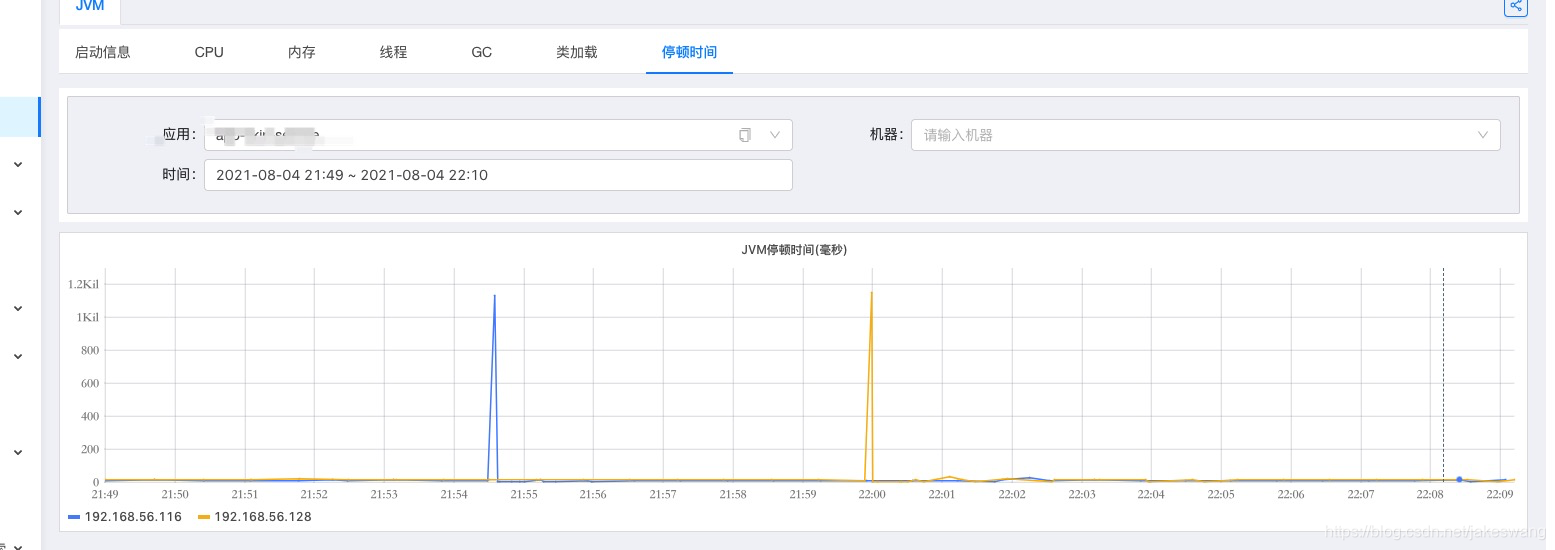Image resolution: width=1555 pixels, height=550 pixels.
Task: Click the 应用 field label
Action: (179, 135)
